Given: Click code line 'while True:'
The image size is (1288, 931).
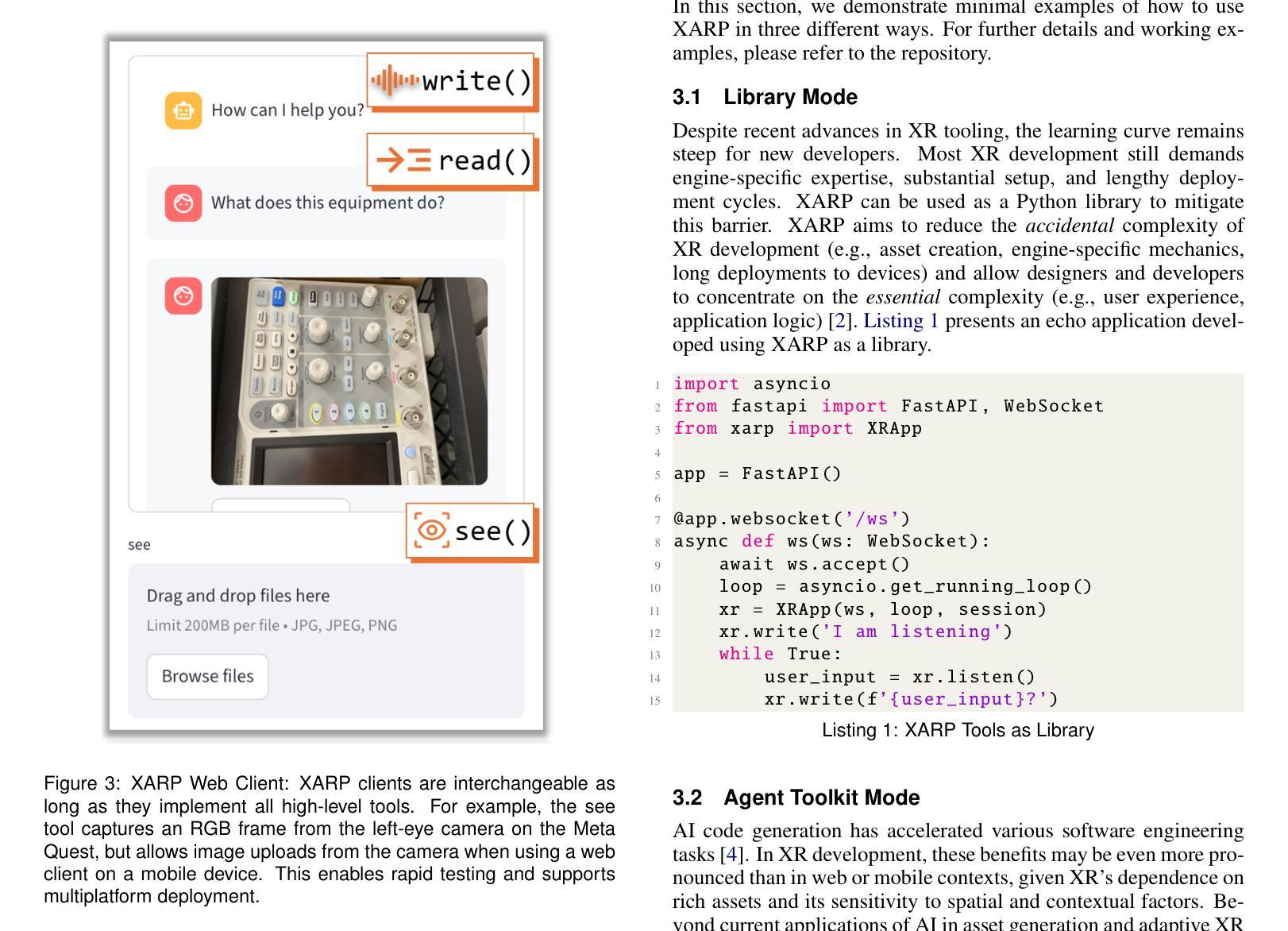Looking at the screenshot, I should tap(781, 655).
